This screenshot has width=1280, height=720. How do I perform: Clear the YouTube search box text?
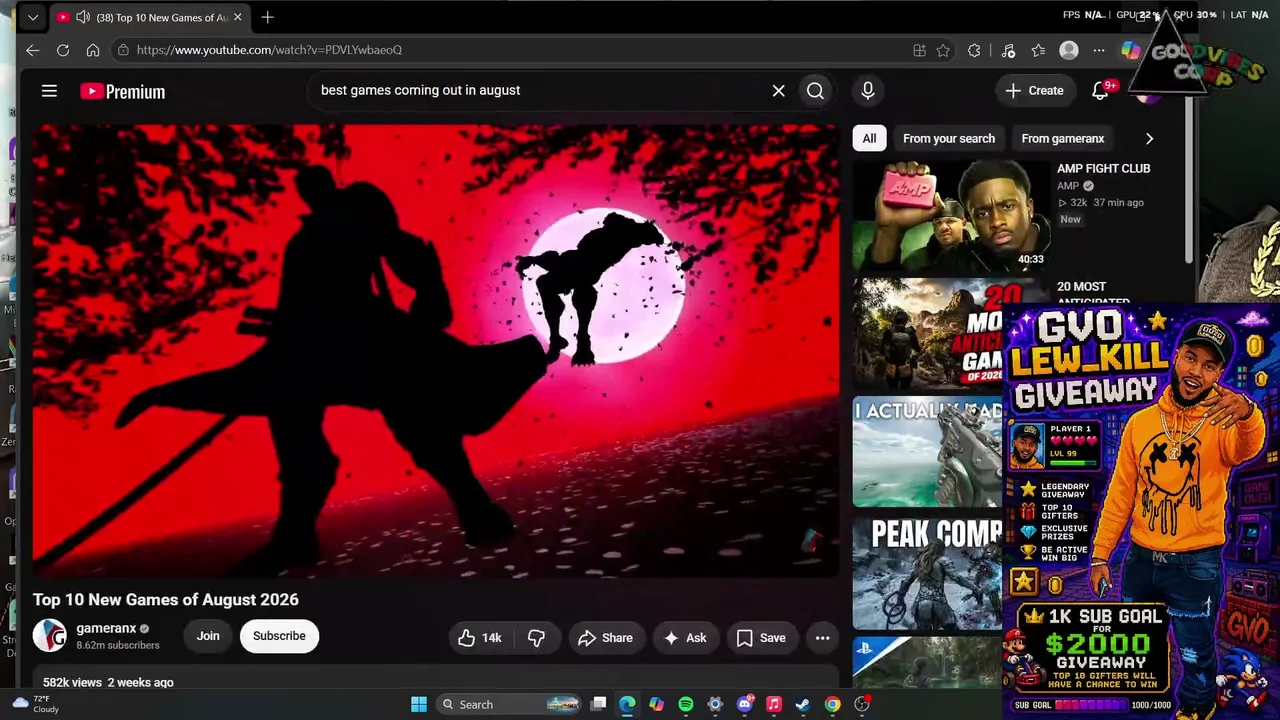tap(778, 91)
